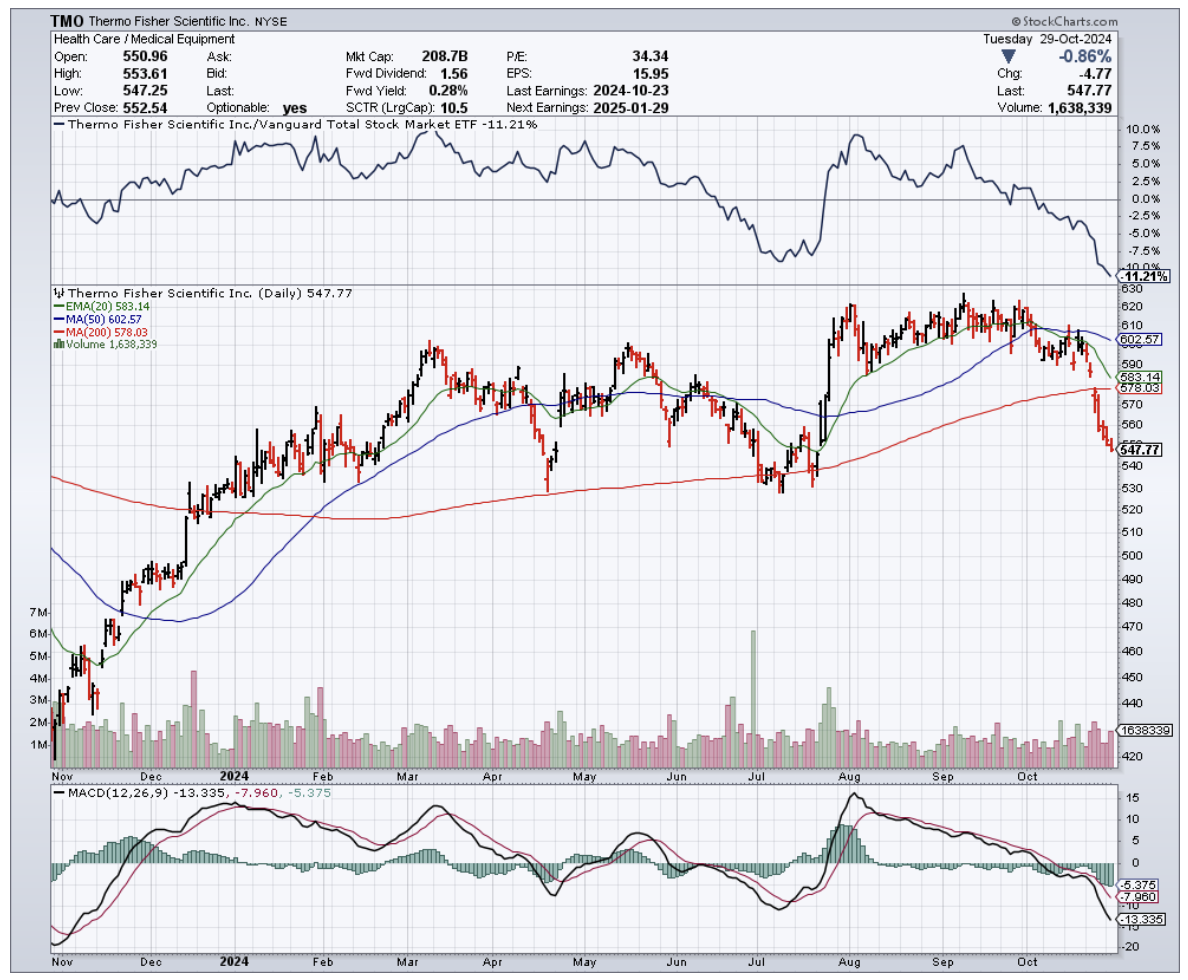Click the blue down-arrow change indicator
The image size is (1188, 980).
click(1008, 56)
